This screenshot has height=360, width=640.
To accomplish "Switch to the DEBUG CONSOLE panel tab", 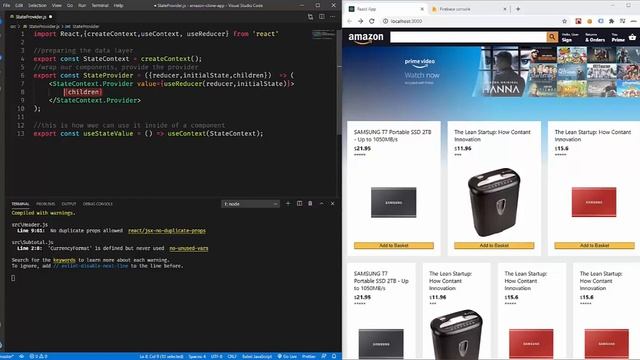I will (98, 204).
